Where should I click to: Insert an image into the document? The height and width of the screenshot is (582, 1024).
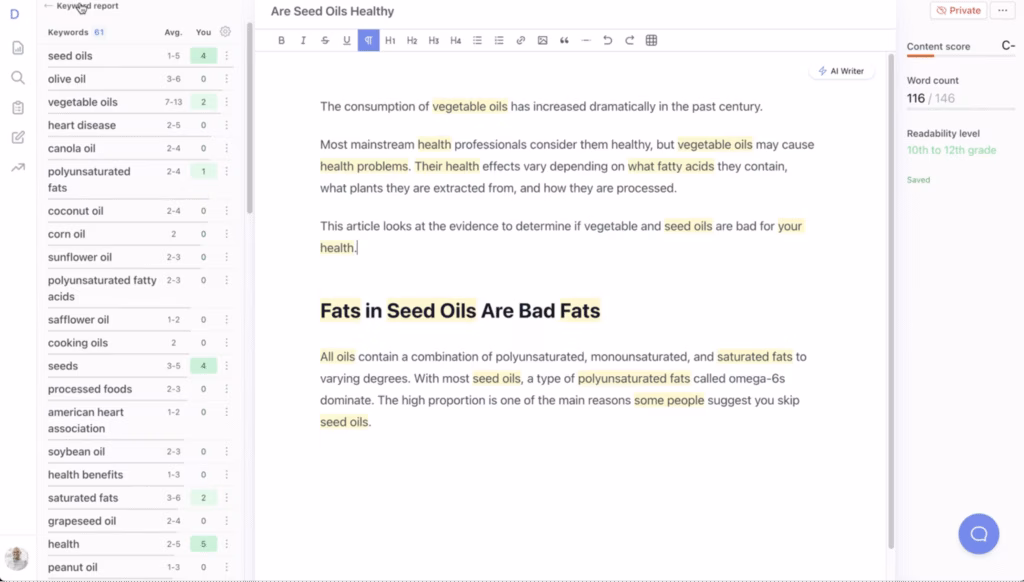click(x=542, y=40)
